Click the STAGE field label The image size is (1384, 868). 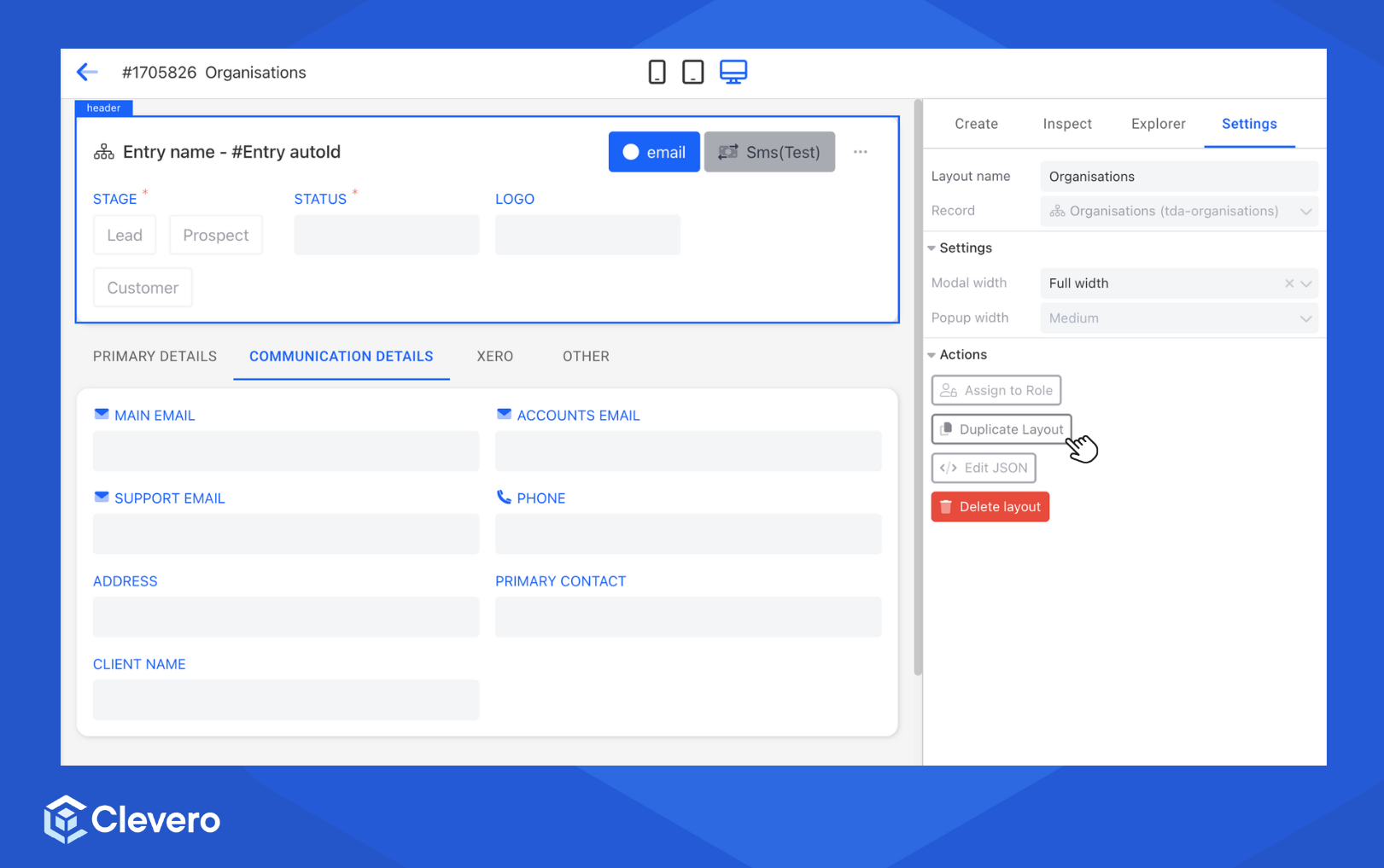tap(114, 199)
